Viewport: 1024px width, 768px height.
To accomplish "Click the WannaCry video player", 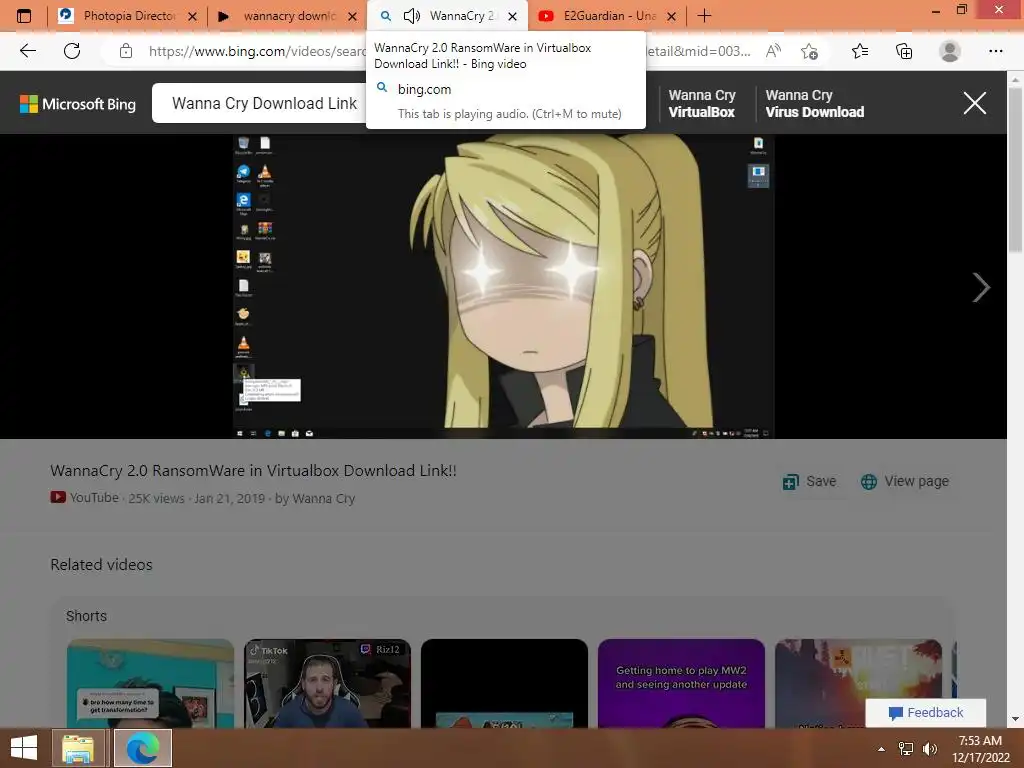I will pyautogui.click(x=504, y=286).
